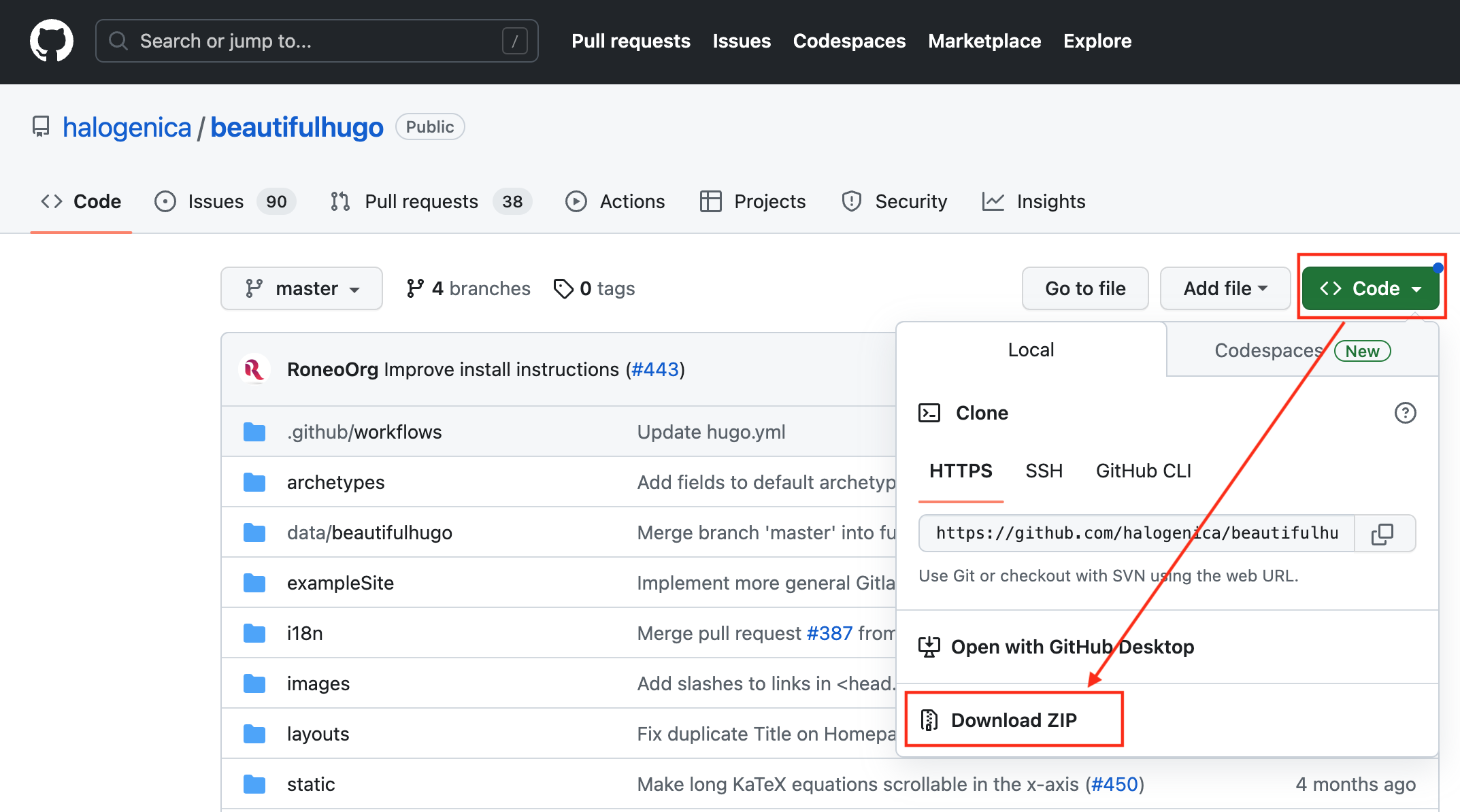Viewport: 1460px width, 812px height.
Task: View the 0 tags link
Action: [594, 288]
